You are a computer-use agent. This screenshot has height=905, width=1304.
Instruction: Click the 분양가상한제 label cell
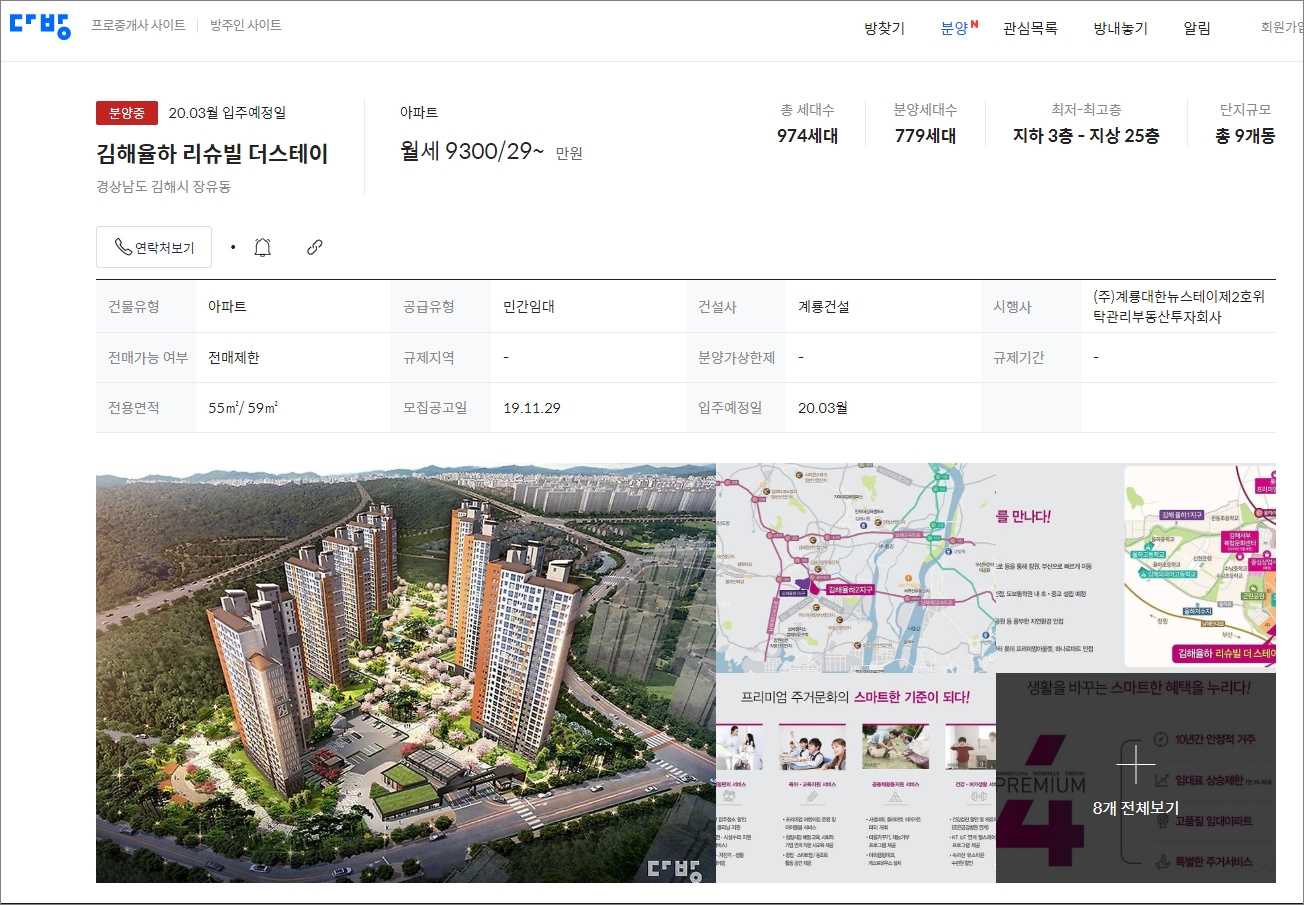pos(737,357)
